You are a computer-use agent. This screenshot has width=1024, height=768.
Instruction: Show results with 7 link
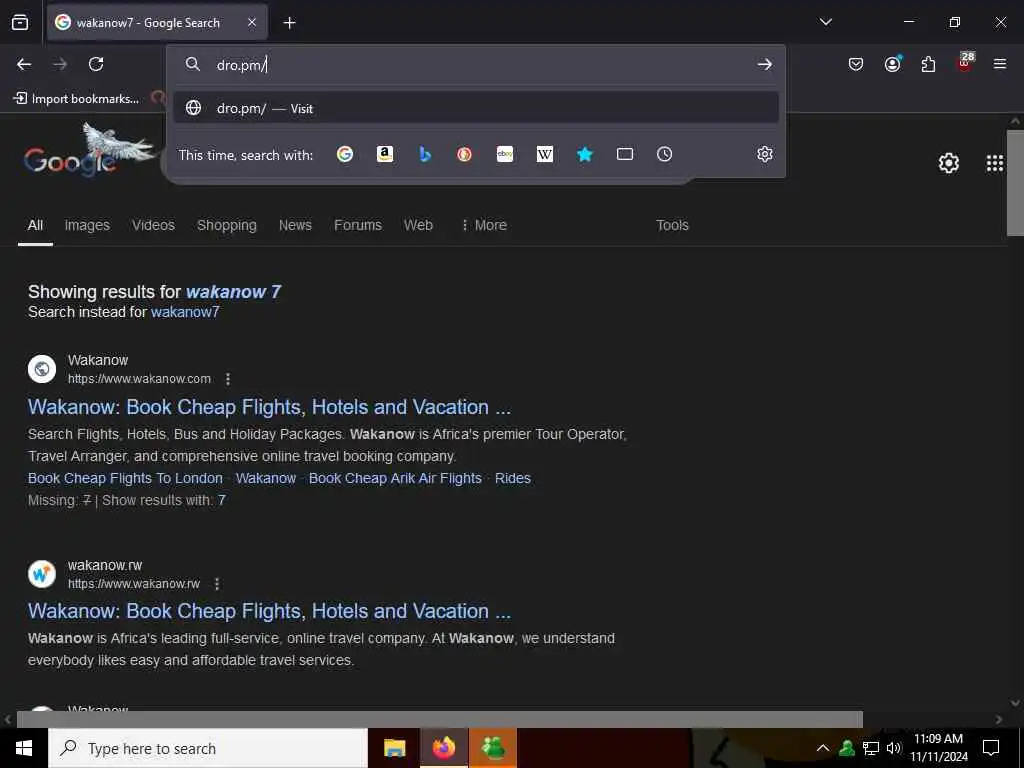pyautogui.click(x=221, y=500)
